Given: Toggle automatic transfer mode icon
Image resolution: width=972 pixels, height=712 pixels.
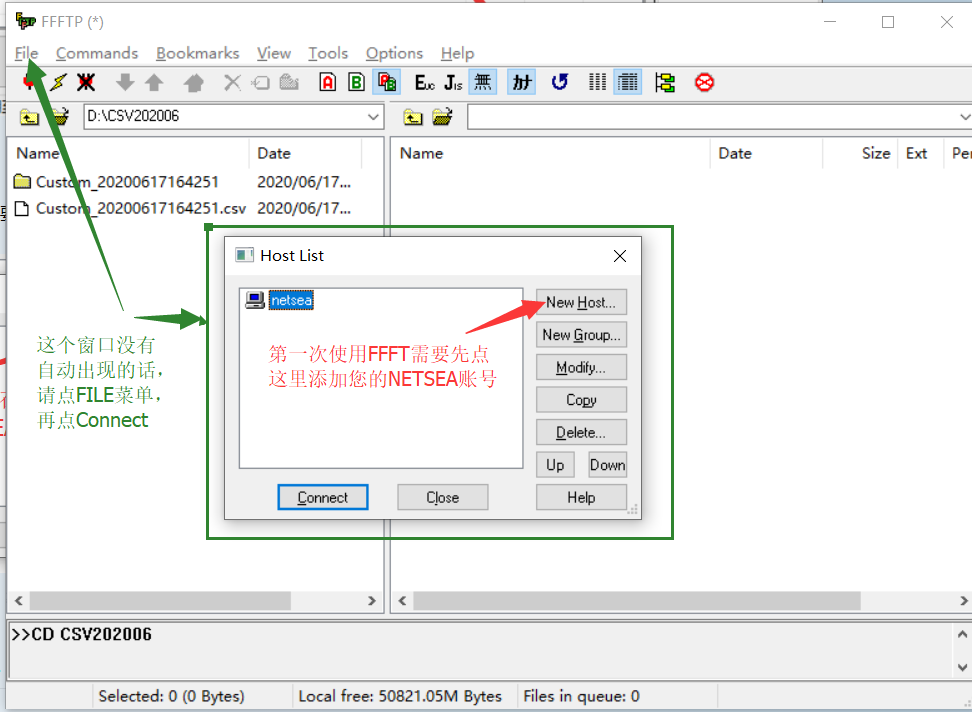Looking at the screenshot, I should point(387,82).
